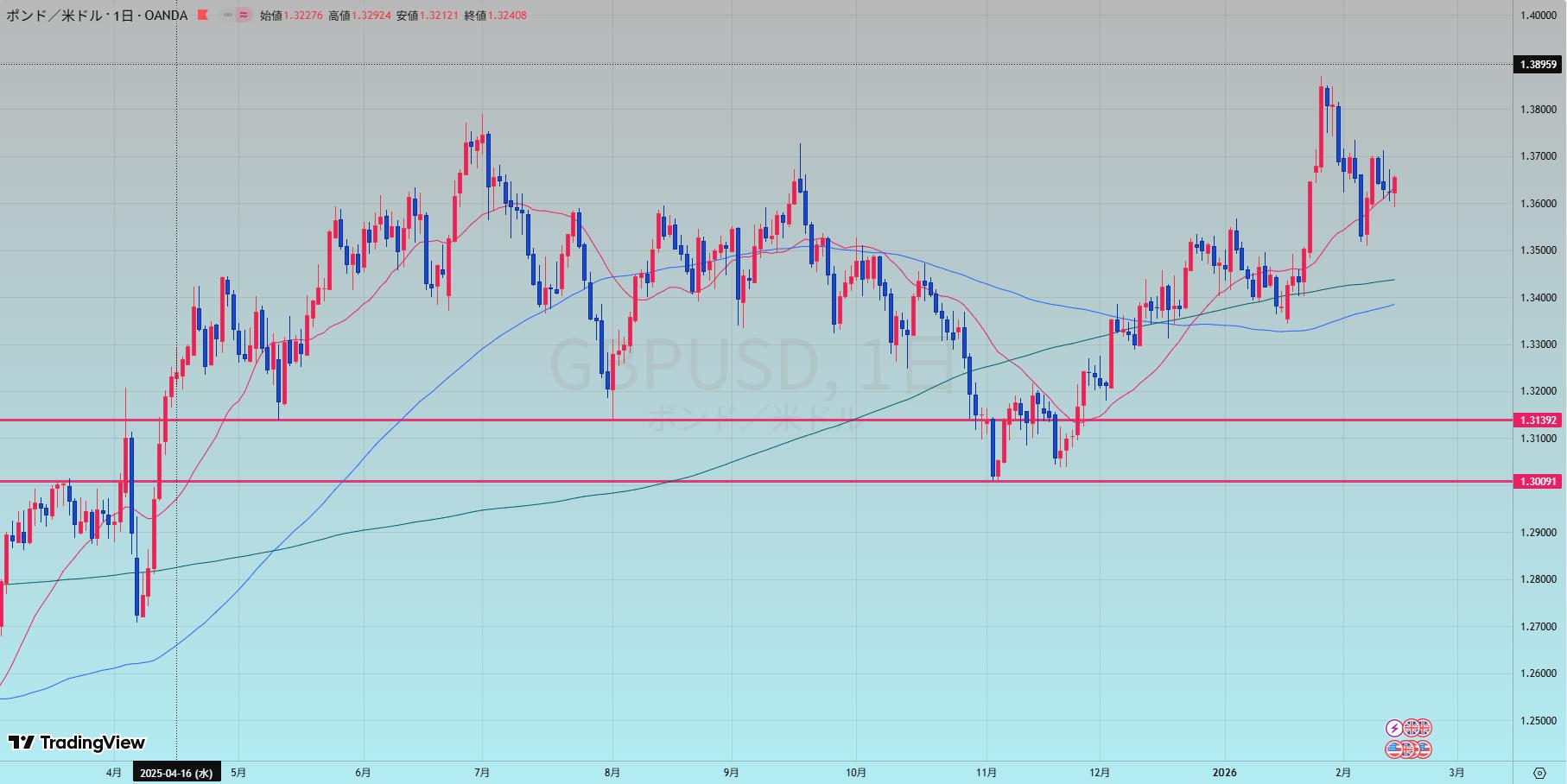The image size is (1567, 784).
Task: Click the 2026 year label on time axis
Action: [1224, 773]
